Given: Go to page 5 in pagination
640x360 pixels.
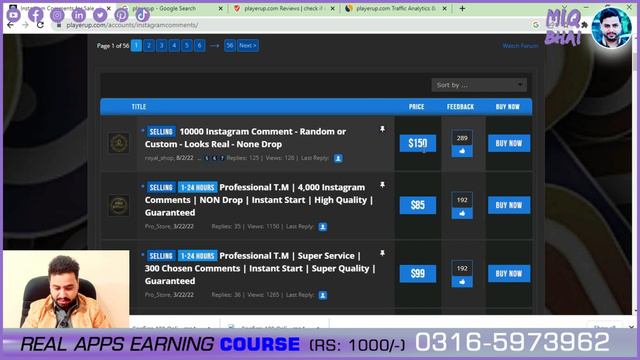Looking at the screenshot, I should [x=187, y=45].
